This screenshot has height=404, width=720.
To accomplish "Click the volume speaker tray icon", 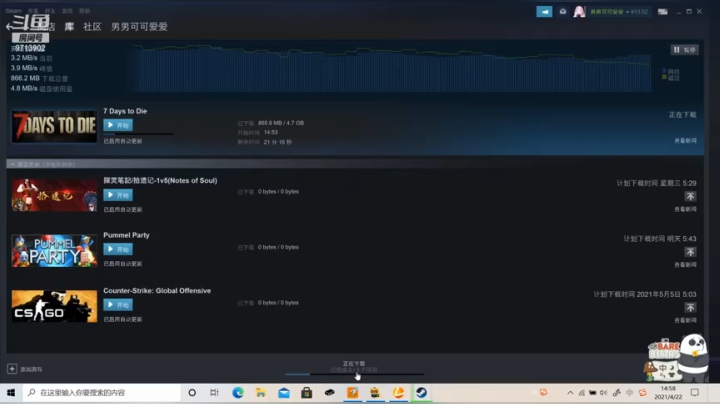I will pos(603,393).
